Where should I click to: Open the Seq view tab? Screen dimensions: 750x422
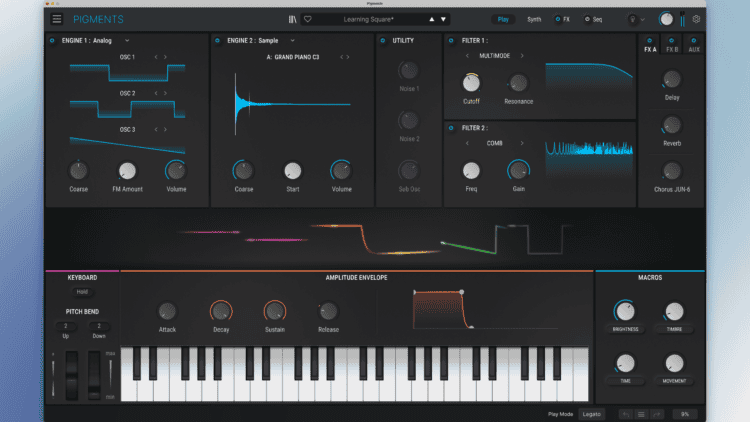(x=597, y=19)
